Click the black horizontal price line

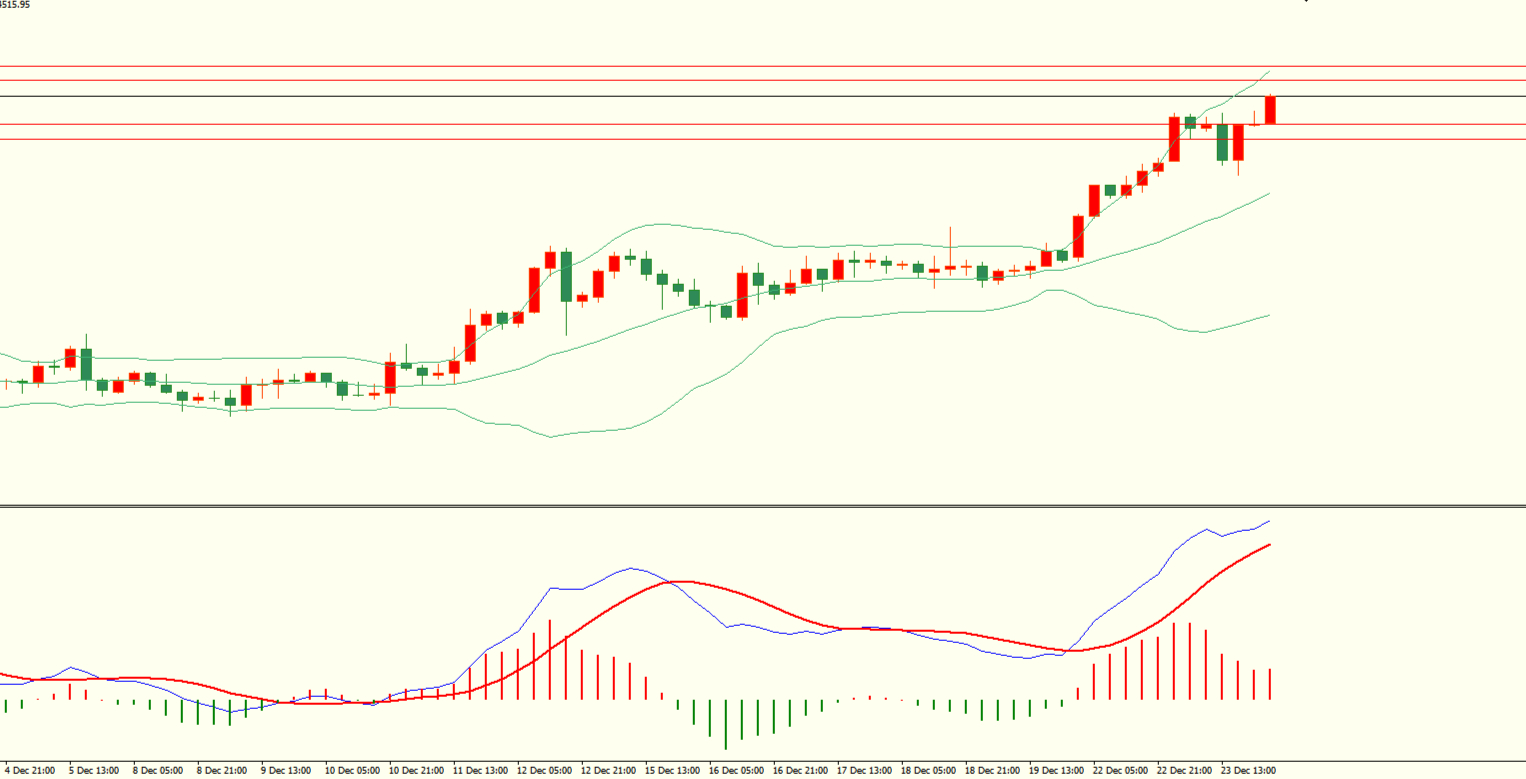700,96
